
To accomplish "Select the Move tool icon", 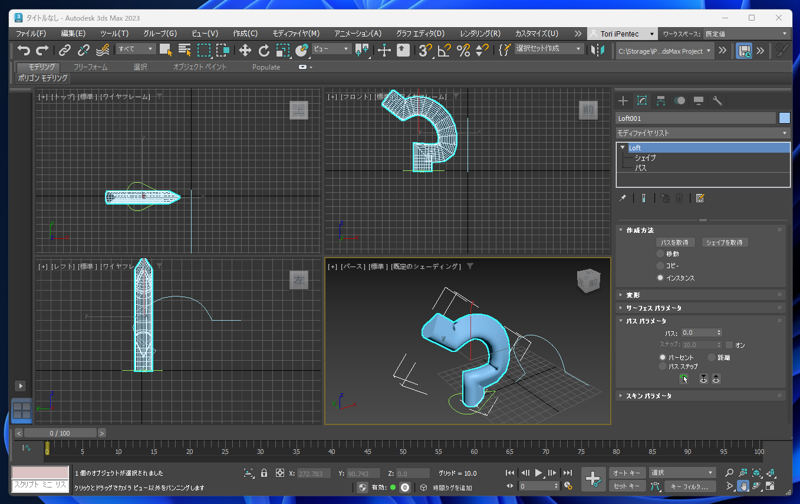I will [x=245, y=50].
